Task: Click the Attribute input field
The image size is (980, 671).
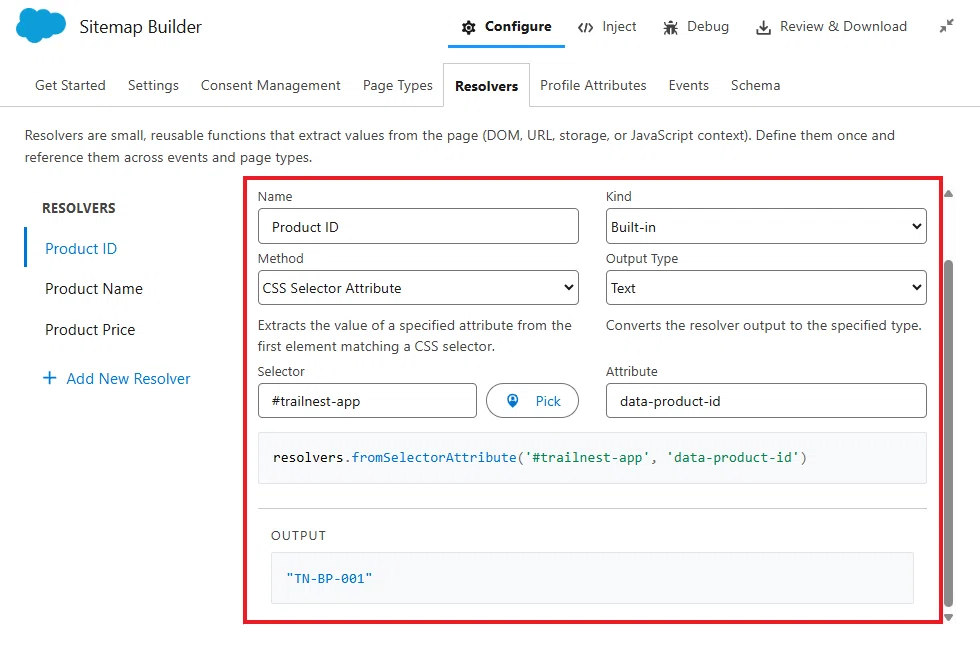Action: [x=766, y=400]
